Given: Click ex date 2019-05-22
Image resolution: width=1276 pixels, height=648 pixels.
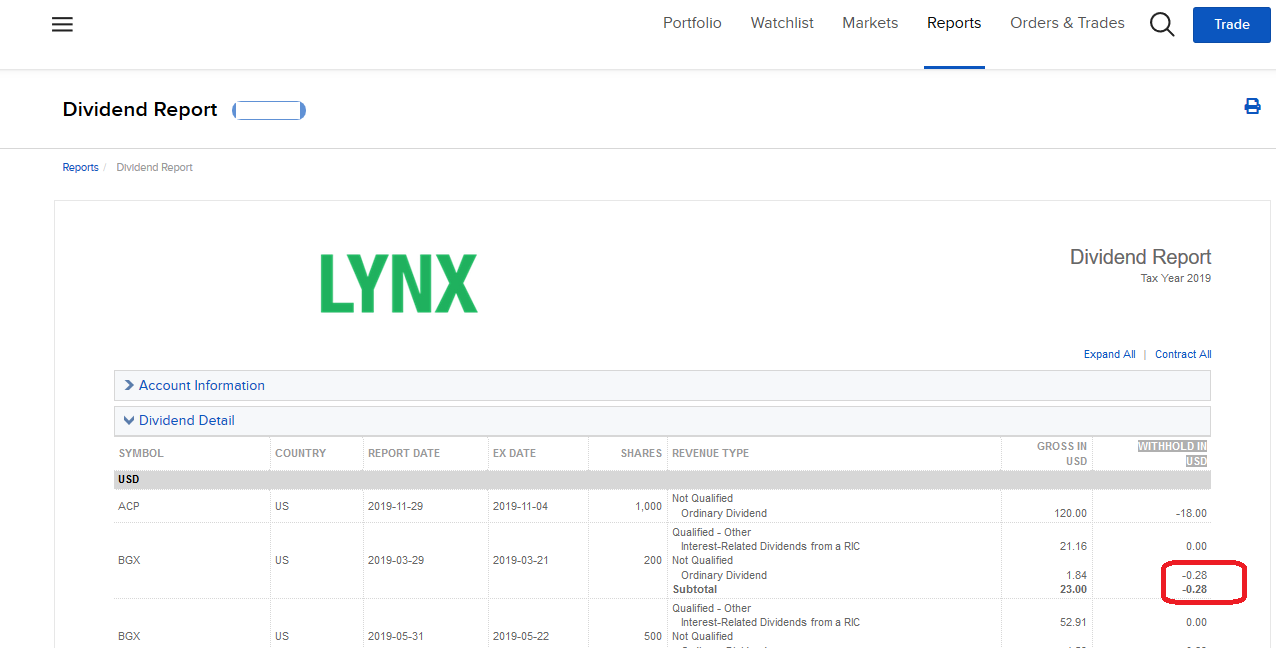Looking at the screenshot, I should pyautogui.click(x=520, y=636).
